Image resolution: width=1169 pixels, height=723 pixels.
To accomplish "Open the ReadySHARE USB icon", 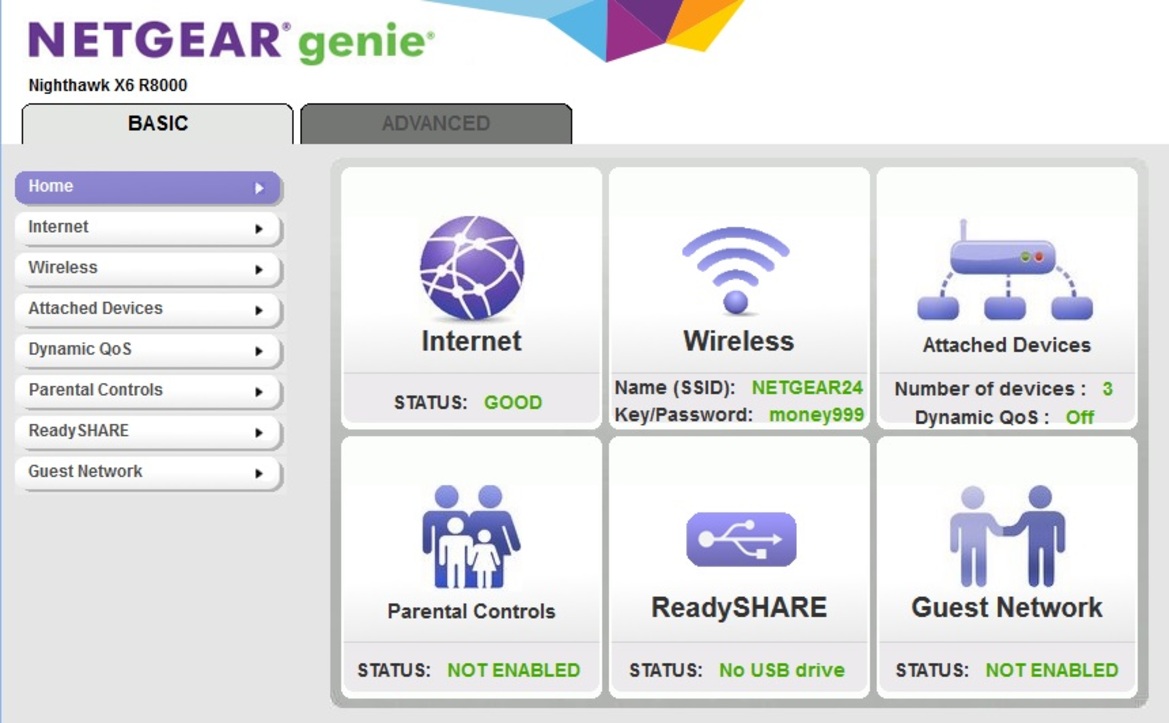I will [741, 539].
